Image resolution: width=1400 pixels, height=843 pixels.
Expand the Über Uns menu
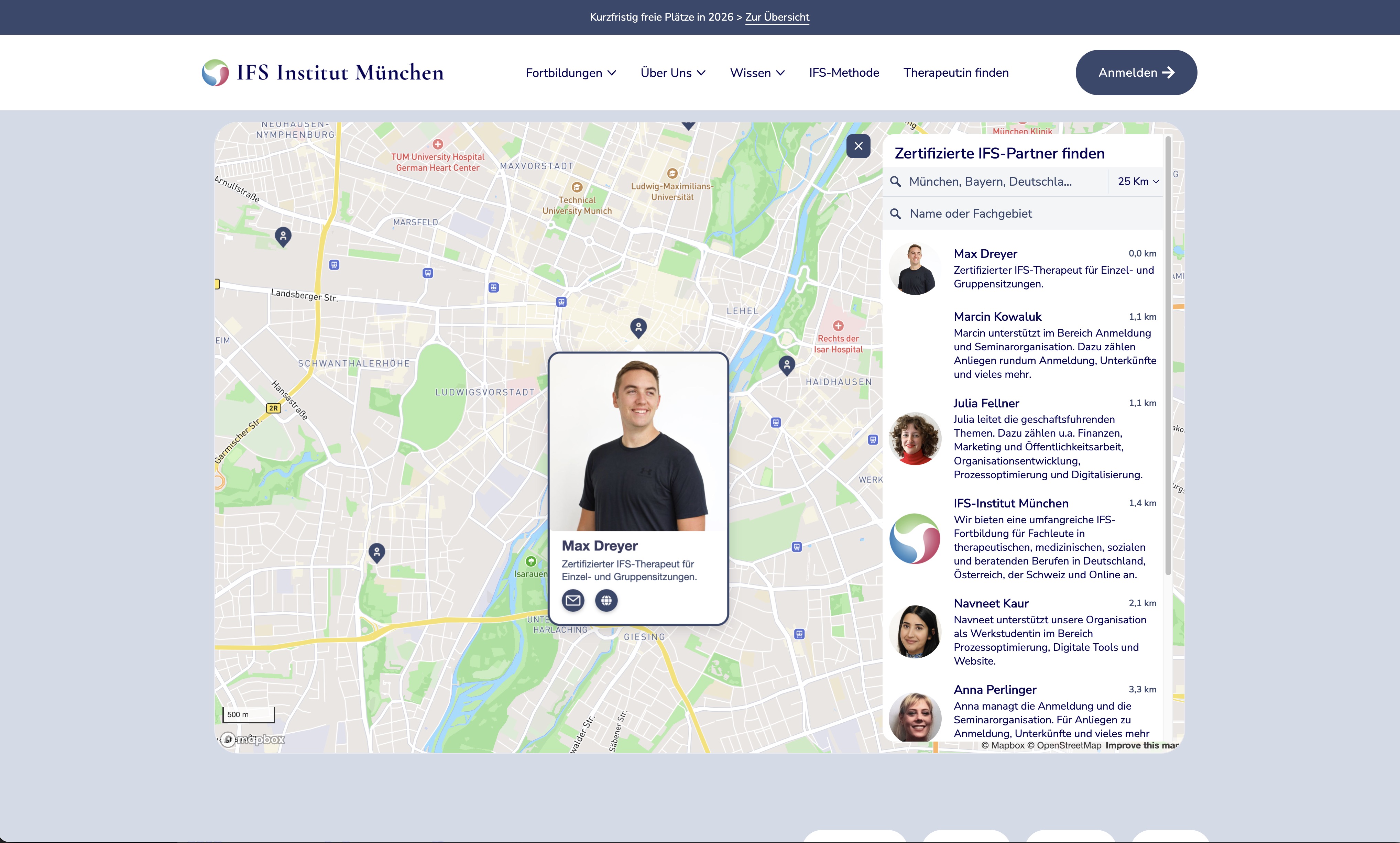pyautogui.click(x=672, y=73)
